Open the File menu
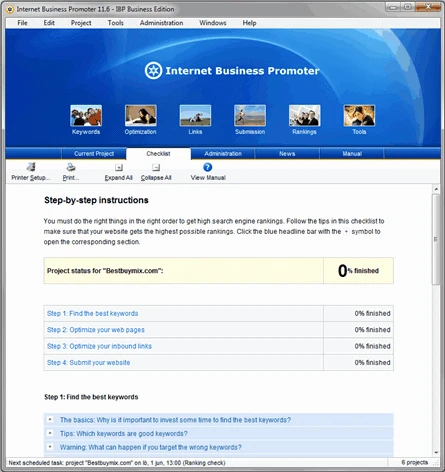The image size is (445, 472). (22, 23)
